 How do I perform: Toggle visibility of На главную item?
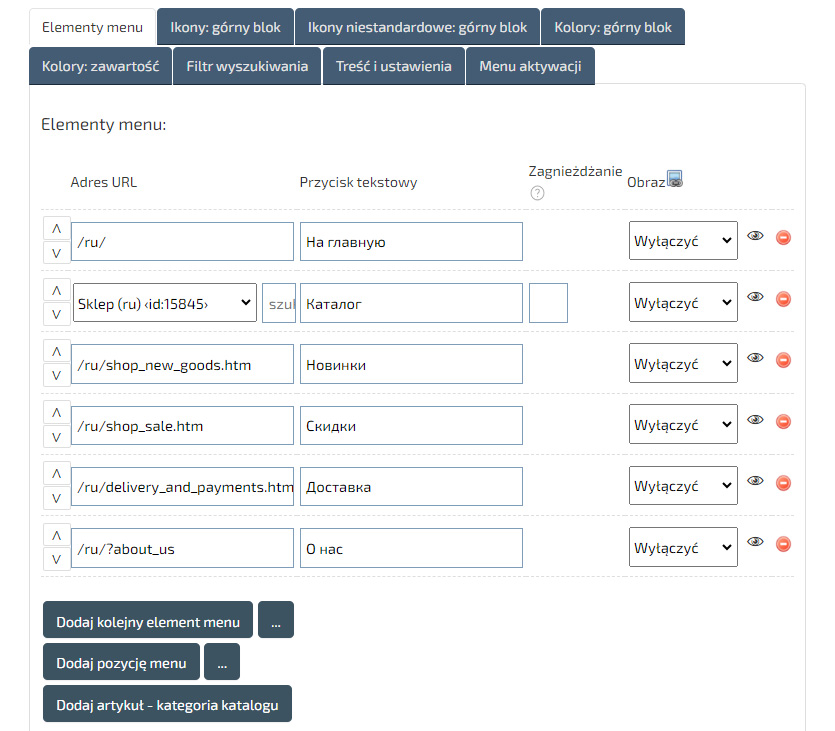[x=755, y=236]
